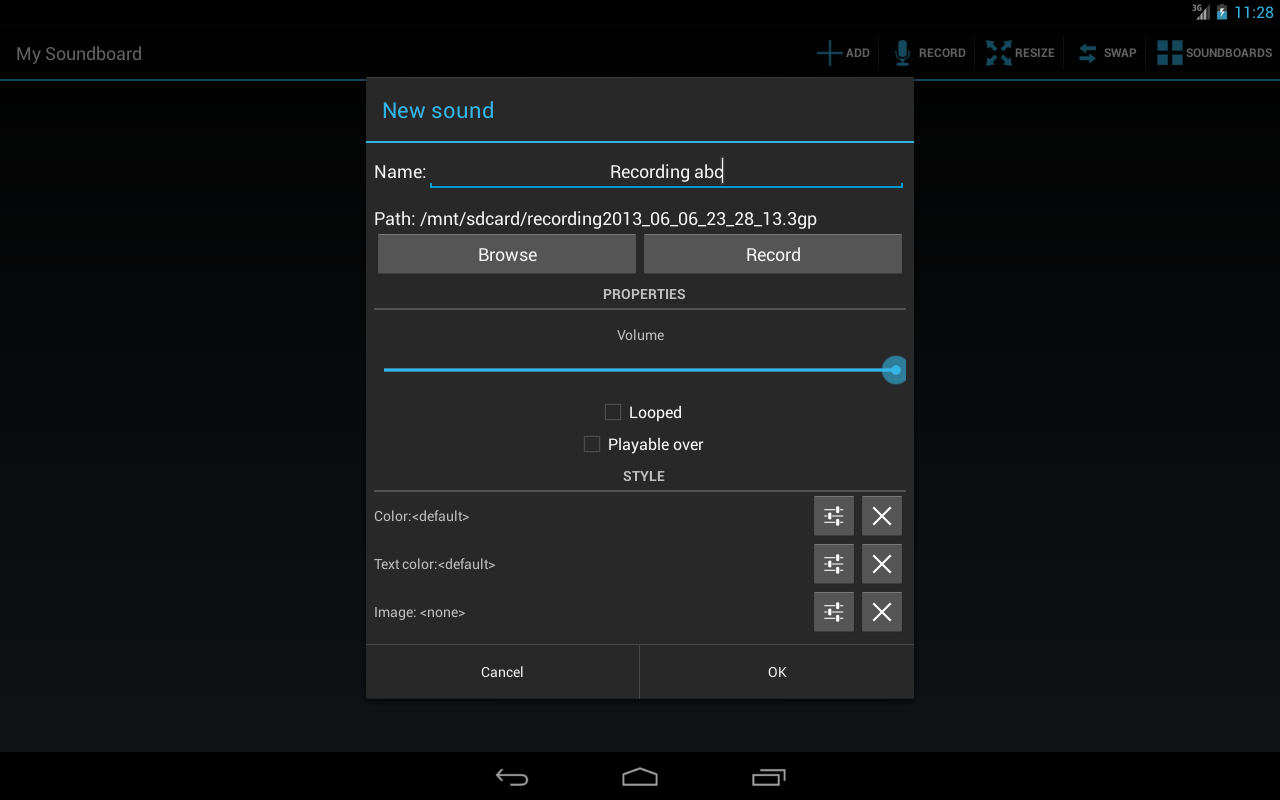Enable the Playable over checkbox
This screenshot has height=800, width=1280.
pyautogui.click(x=591, y=443)
